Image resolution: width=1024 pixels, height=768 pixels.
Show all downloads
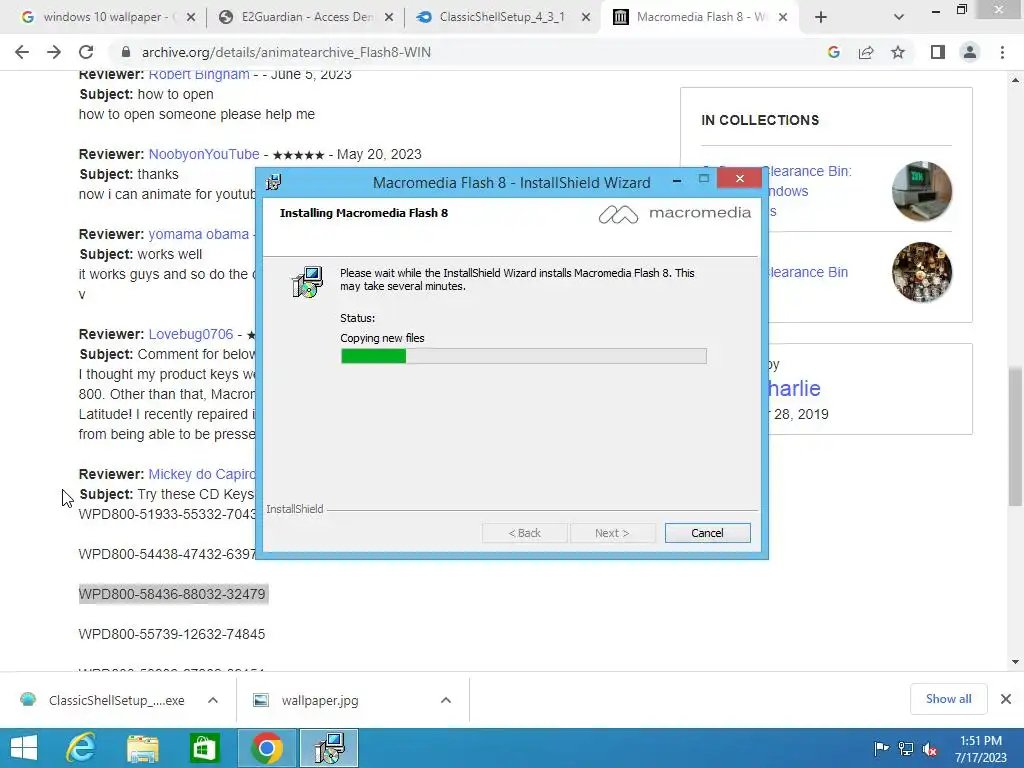[948, 699]
